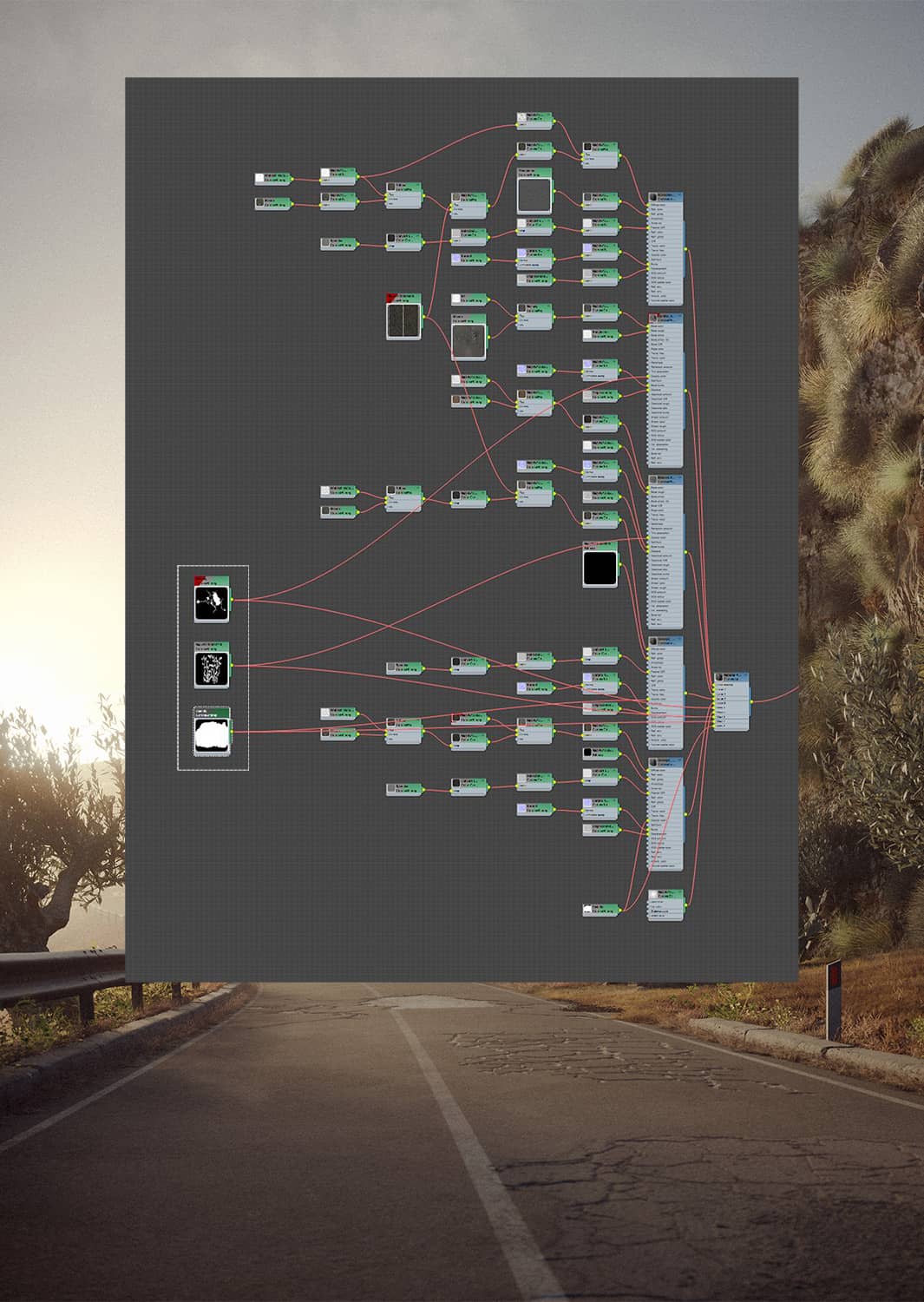Click the topmost map node in the graph
The width and height of the screenshot is (924, 1302).
point(534,118)
